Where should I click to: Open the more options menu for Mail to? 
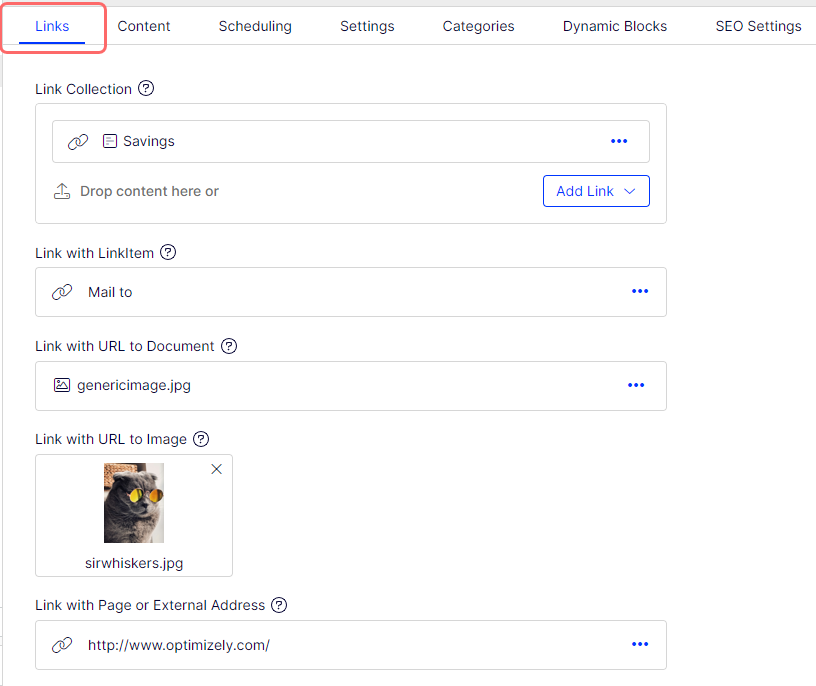pos(640,291)
